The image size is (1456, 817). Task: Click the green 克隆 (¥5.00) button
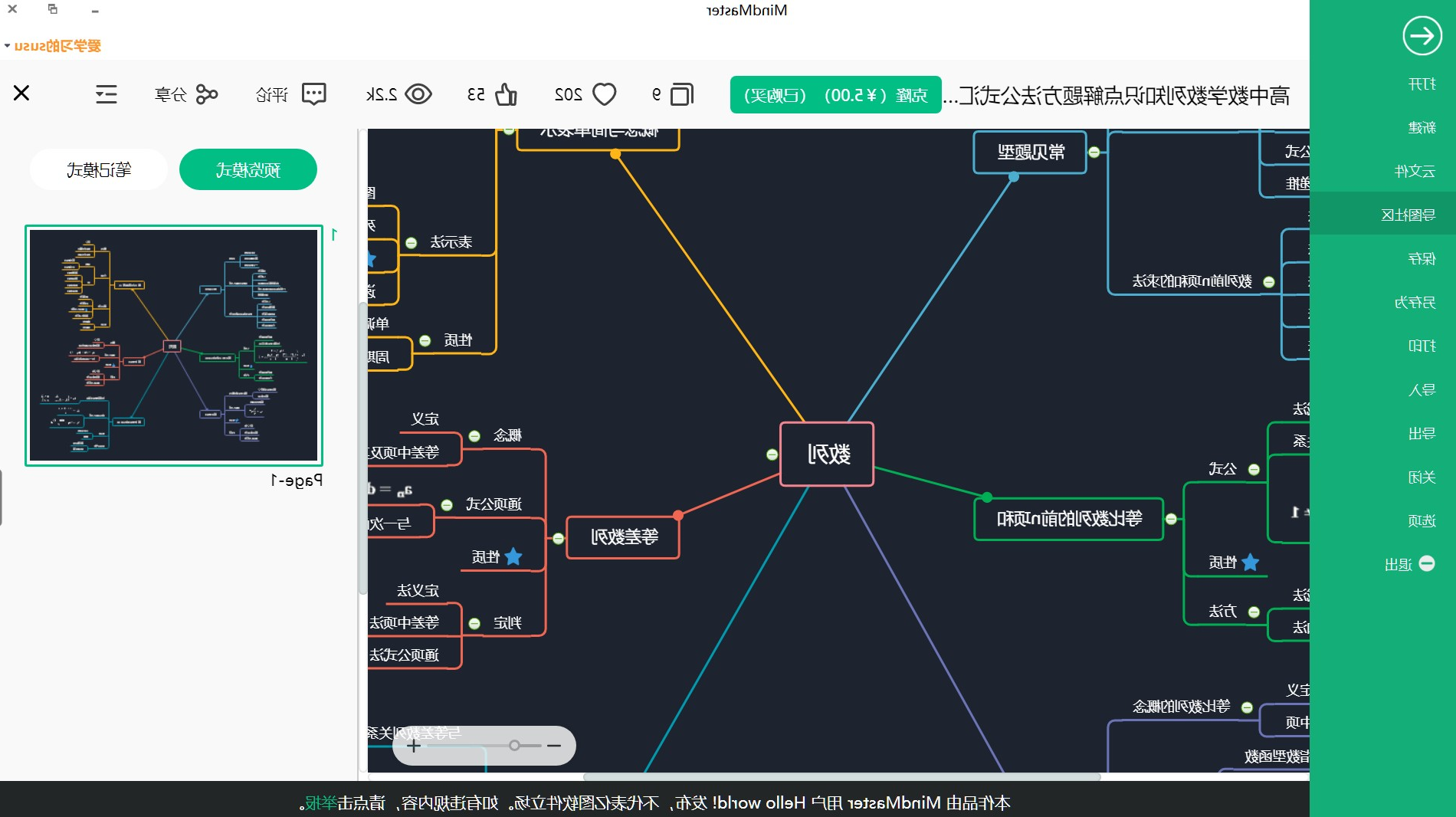[835, 95]
